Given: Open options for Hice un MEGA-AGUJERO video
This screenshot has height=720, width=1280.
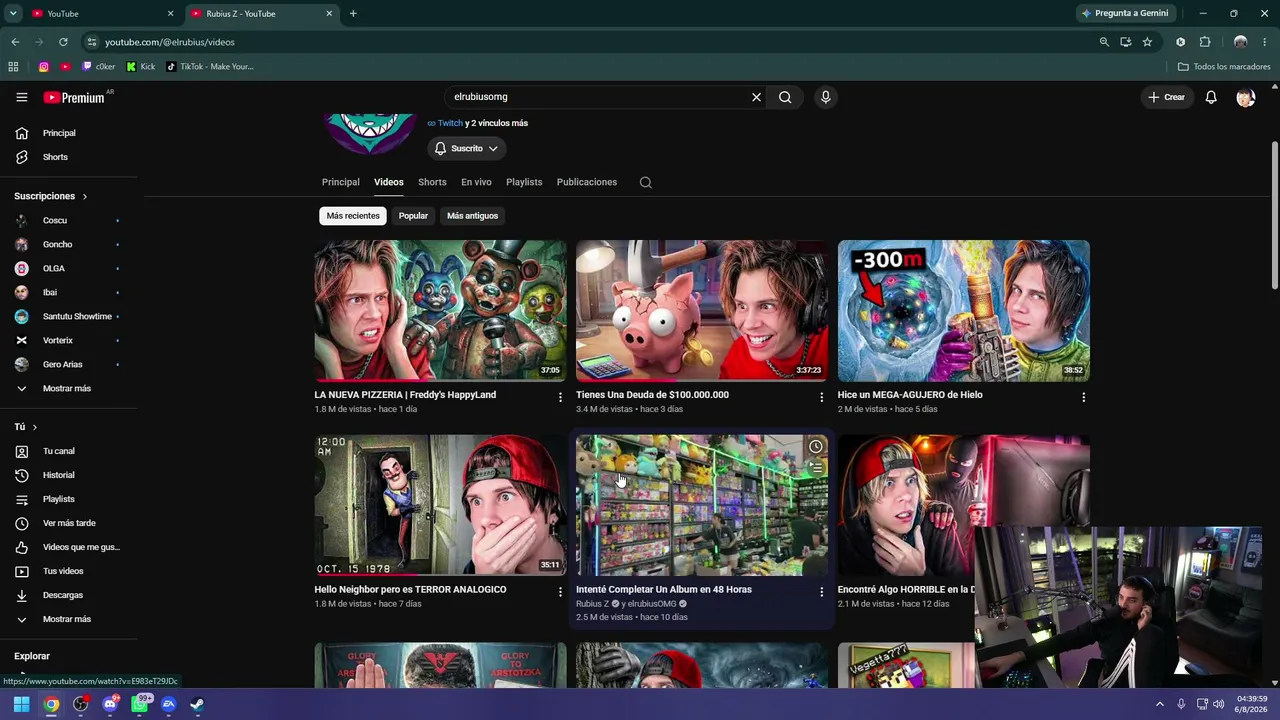Looking at the screenshot, I should tap(1083, 397).
